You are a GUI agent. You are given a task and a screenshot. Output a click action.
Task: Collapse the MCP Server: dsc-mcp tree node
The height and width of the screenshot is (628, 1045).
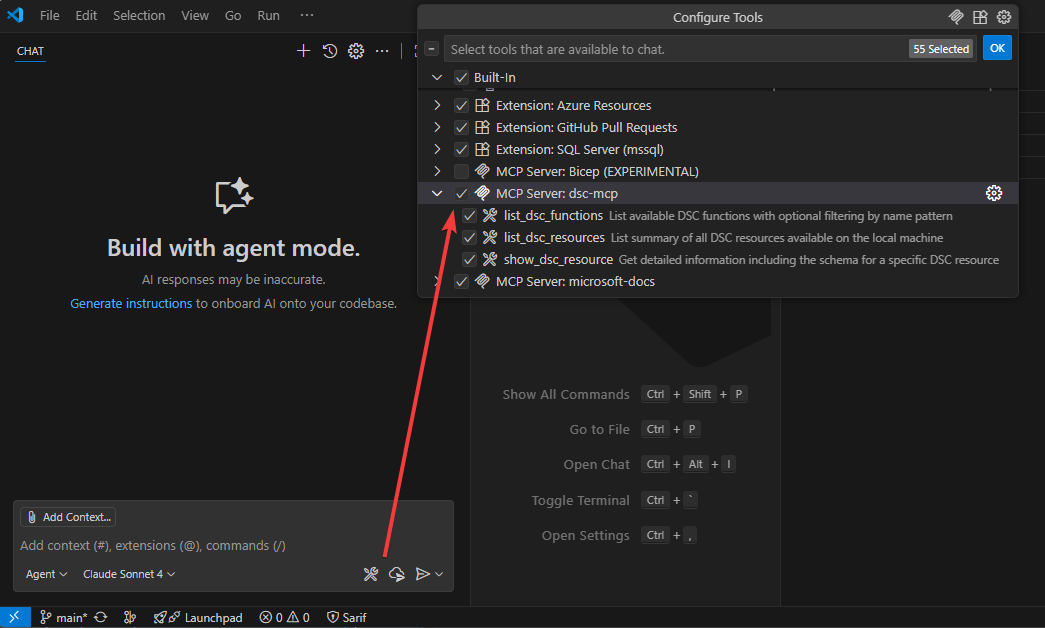436,193
